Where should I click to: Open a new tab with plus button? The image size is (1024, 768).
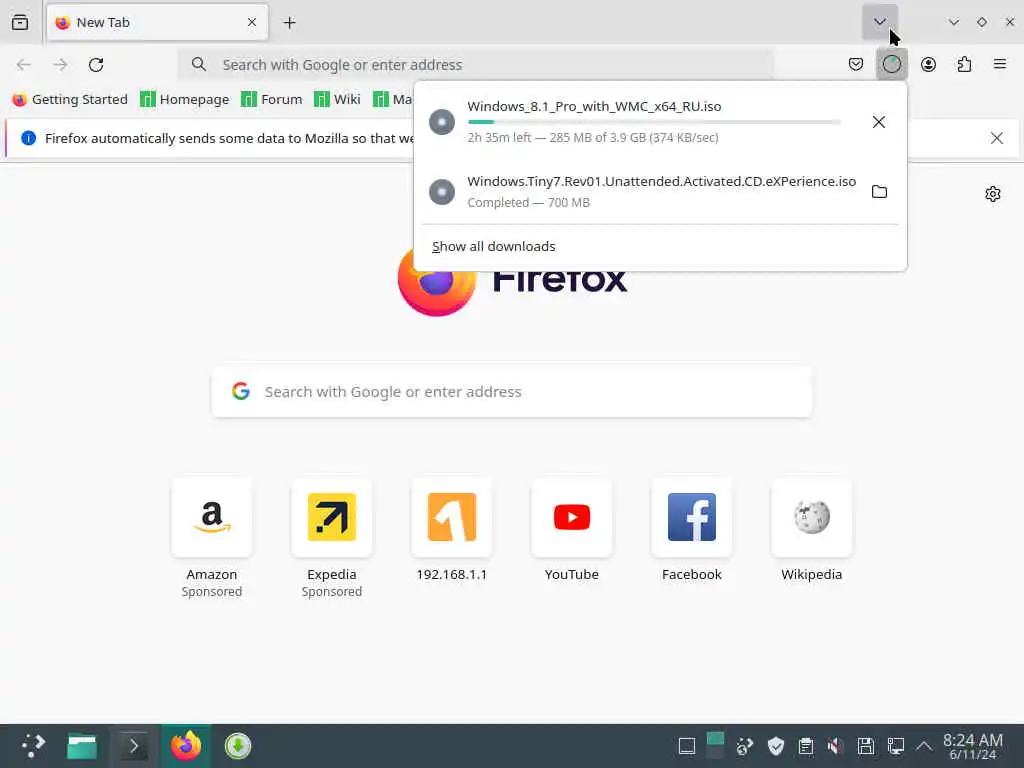[289, 22]
